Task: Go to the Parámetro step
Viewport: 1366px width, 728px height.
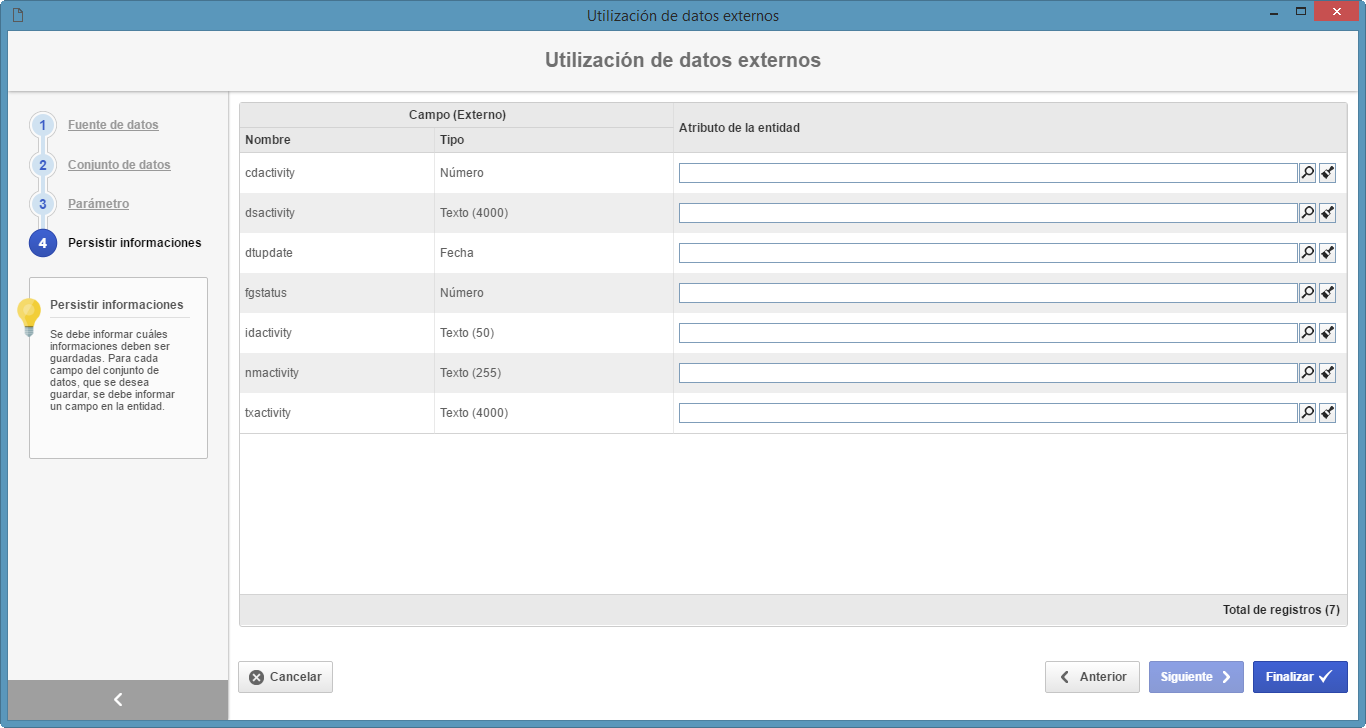Action: pos(98,204)
